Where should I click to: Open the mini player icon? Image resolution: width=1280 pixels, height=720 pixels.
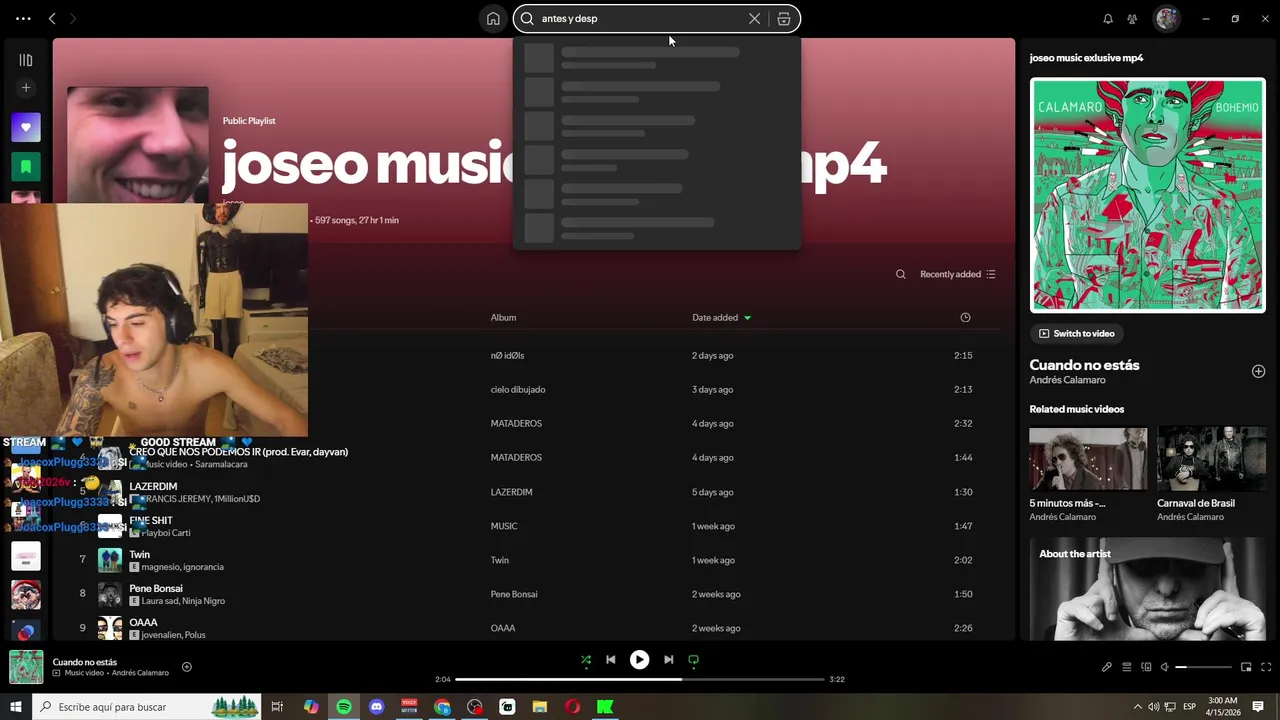tap(1246, 667)
